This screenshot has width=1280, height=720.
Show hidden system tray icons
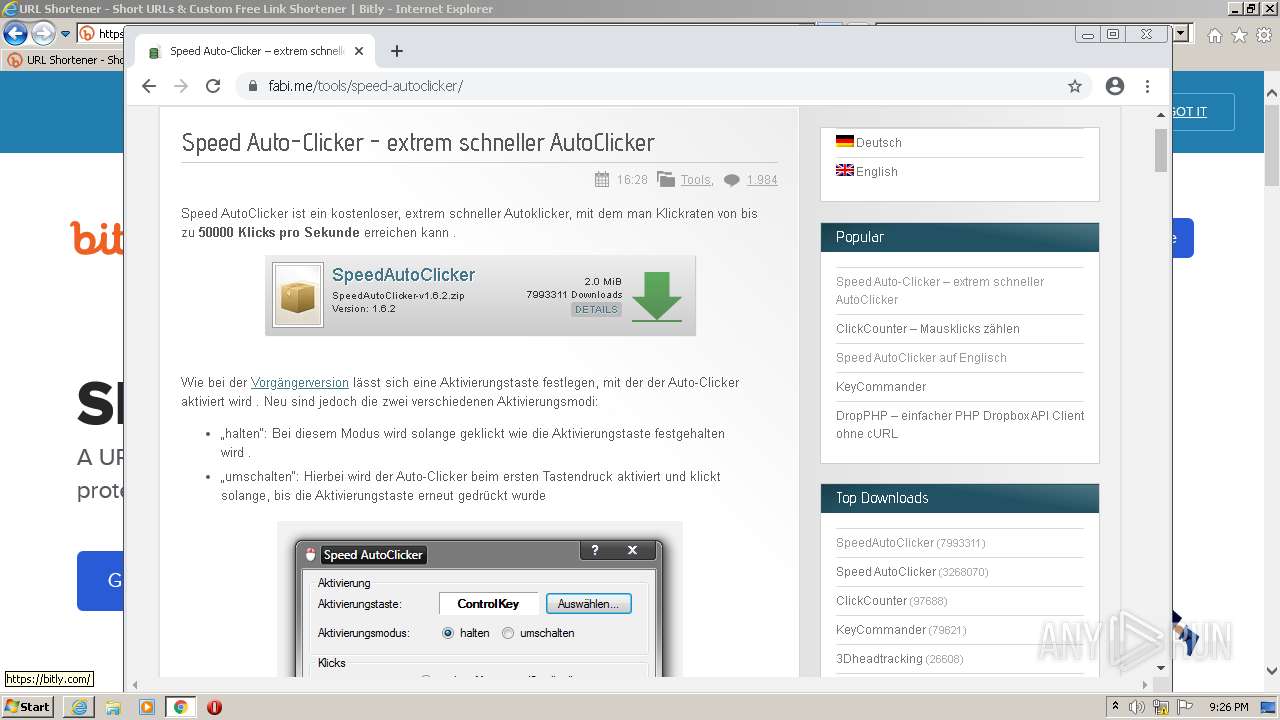coord(1115,707)
